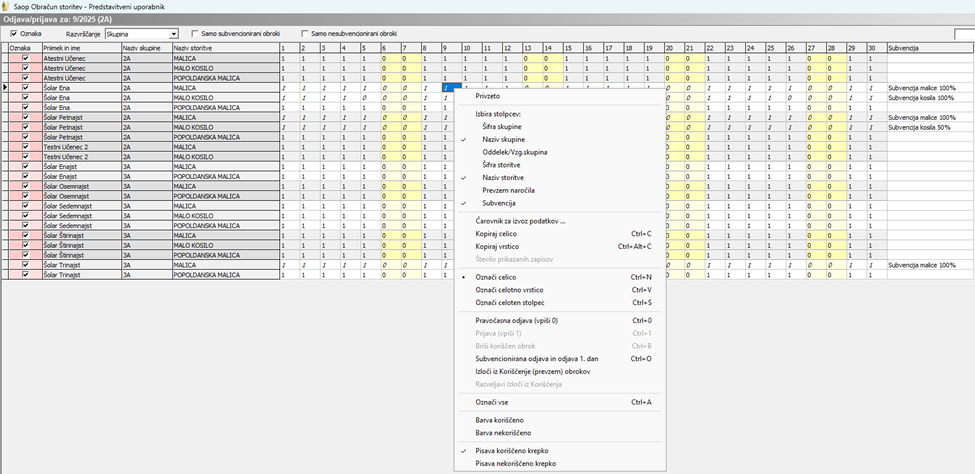Uncheck Oznaka for Atestni Učenec MALICA row

25,58
